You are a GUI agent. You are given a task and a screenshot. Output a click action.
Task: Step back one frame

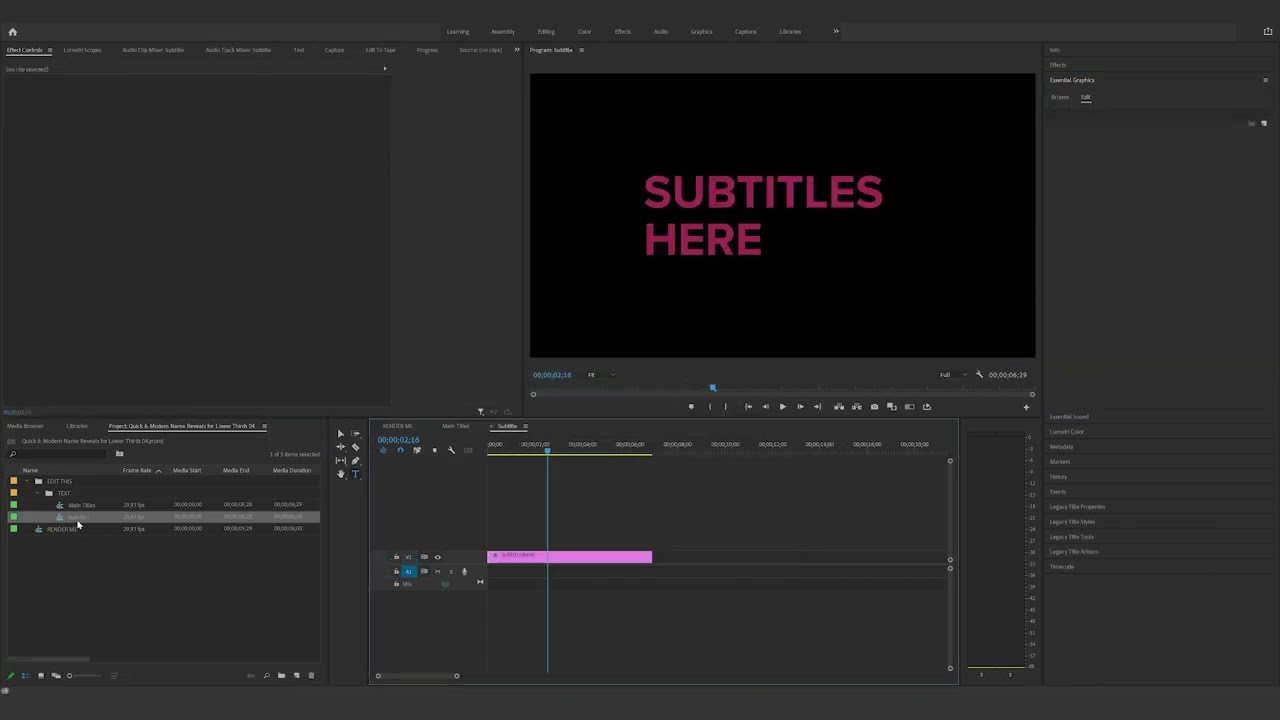click(x=765, y=407)
